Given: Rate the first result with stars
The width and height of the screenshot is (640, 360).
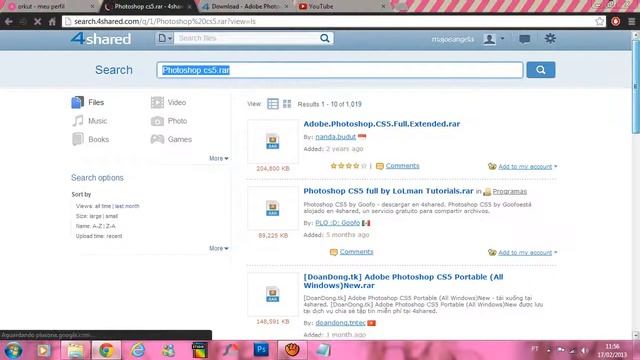Looking at the screenshot, I should click(348, 166).
